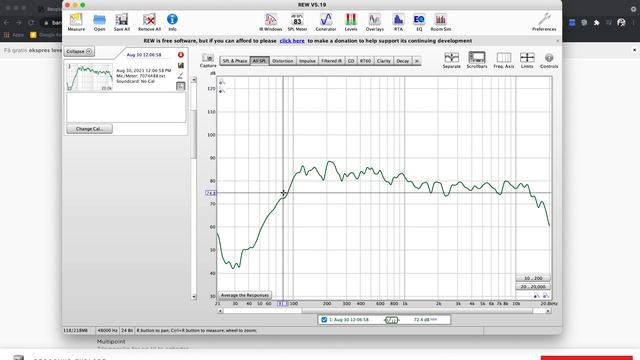The image size is (640, 360).
Task: Open a measurement file with Open icon
Action: (x=99, y=22)
